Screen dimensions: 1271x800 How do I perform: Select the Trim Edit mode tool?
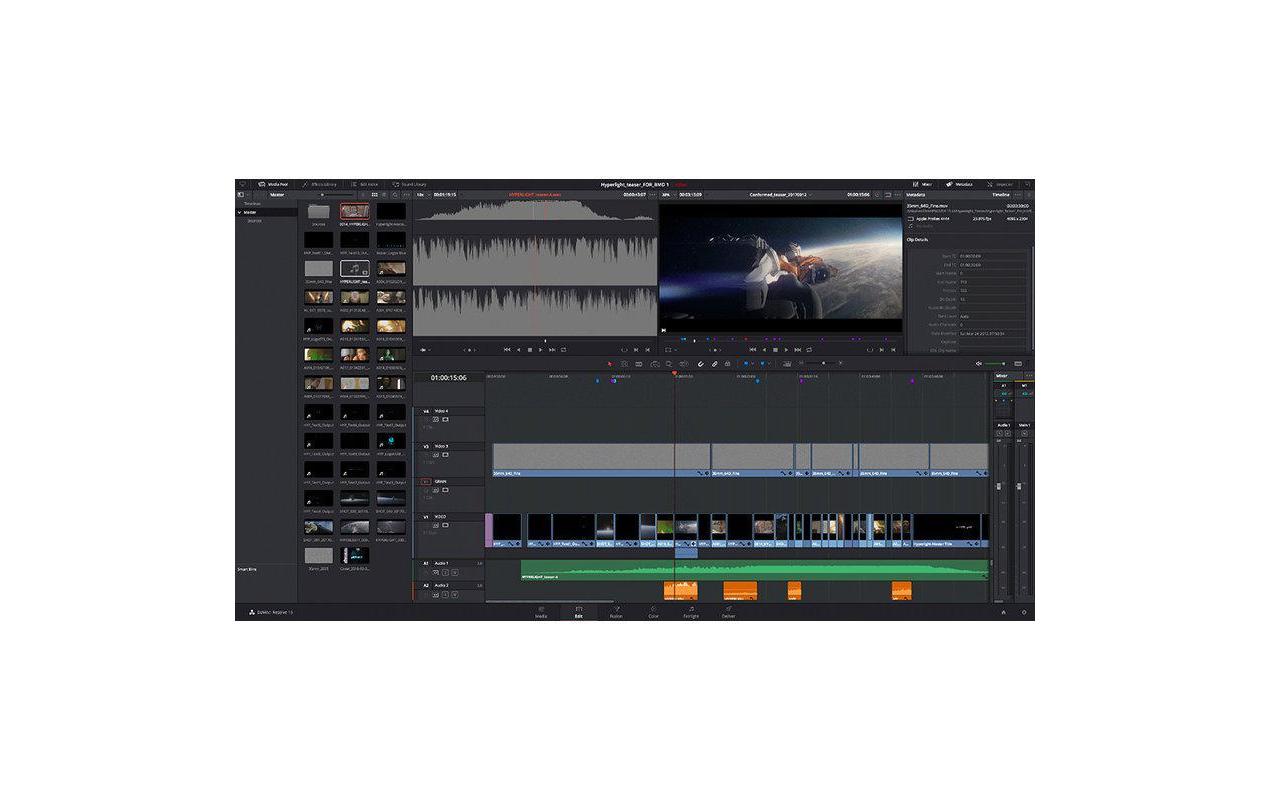625,363
